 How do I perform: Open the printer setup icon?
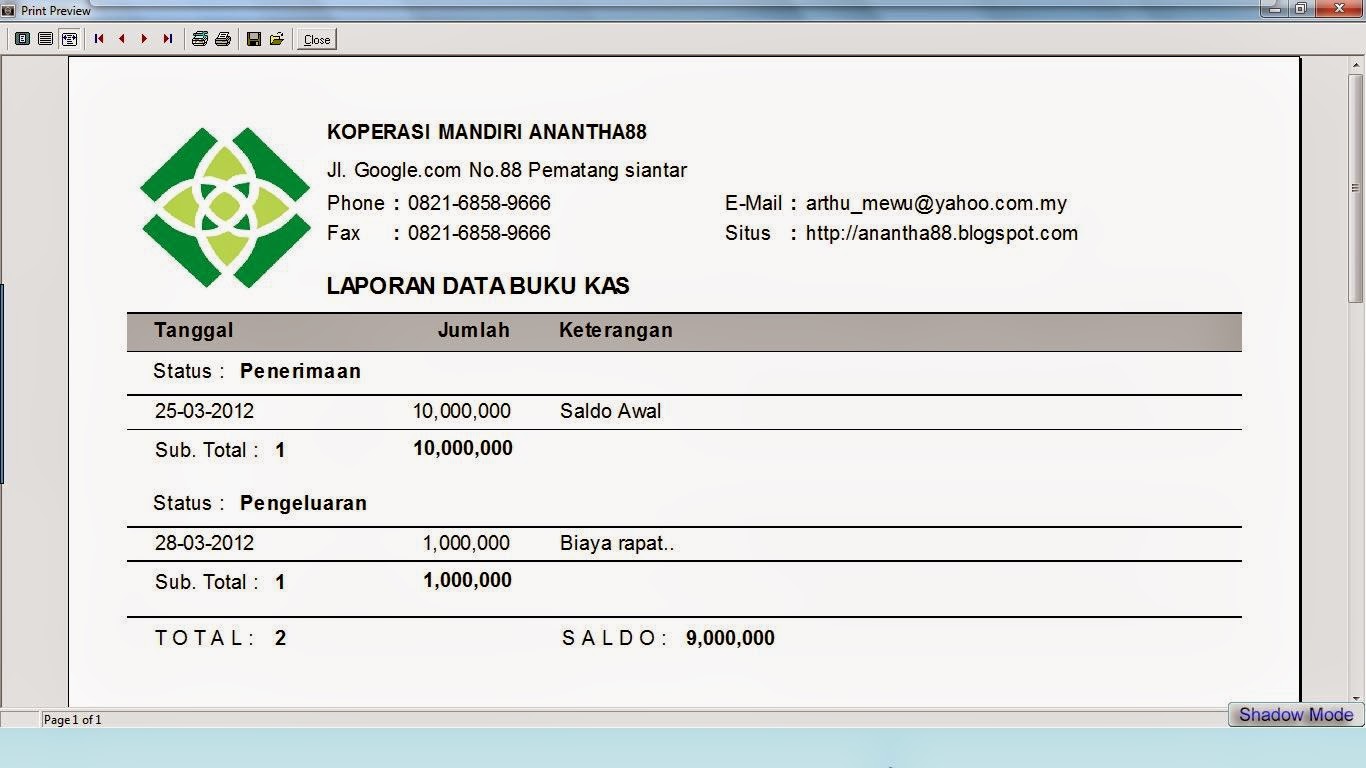[x=199, y=39]
